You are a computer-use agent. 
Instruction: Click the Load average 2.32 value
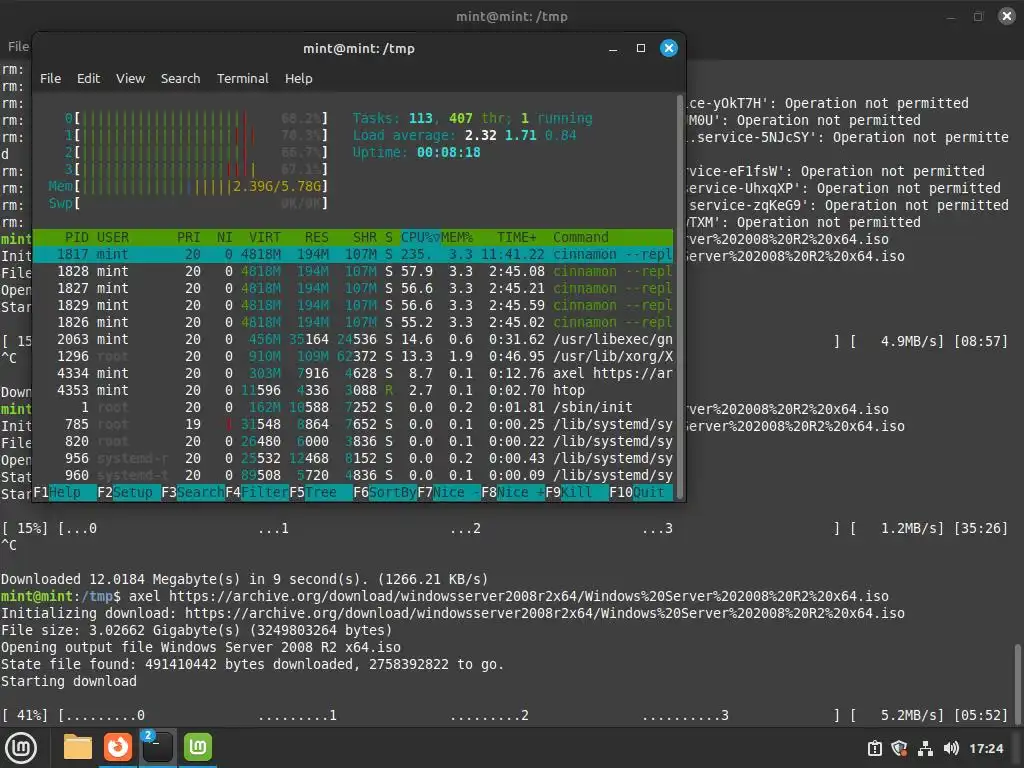coord(481,135)
